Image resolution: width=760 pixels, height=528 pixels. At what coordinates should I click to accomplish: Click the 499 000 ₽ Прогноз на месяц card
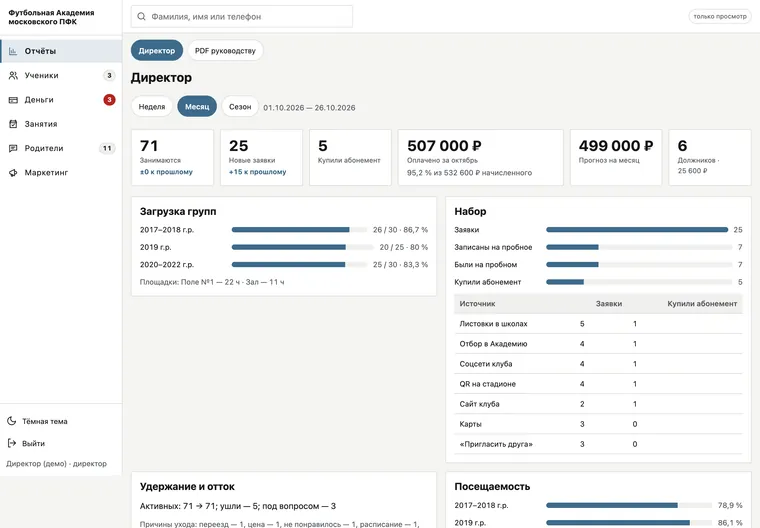(x=616, y=157)
